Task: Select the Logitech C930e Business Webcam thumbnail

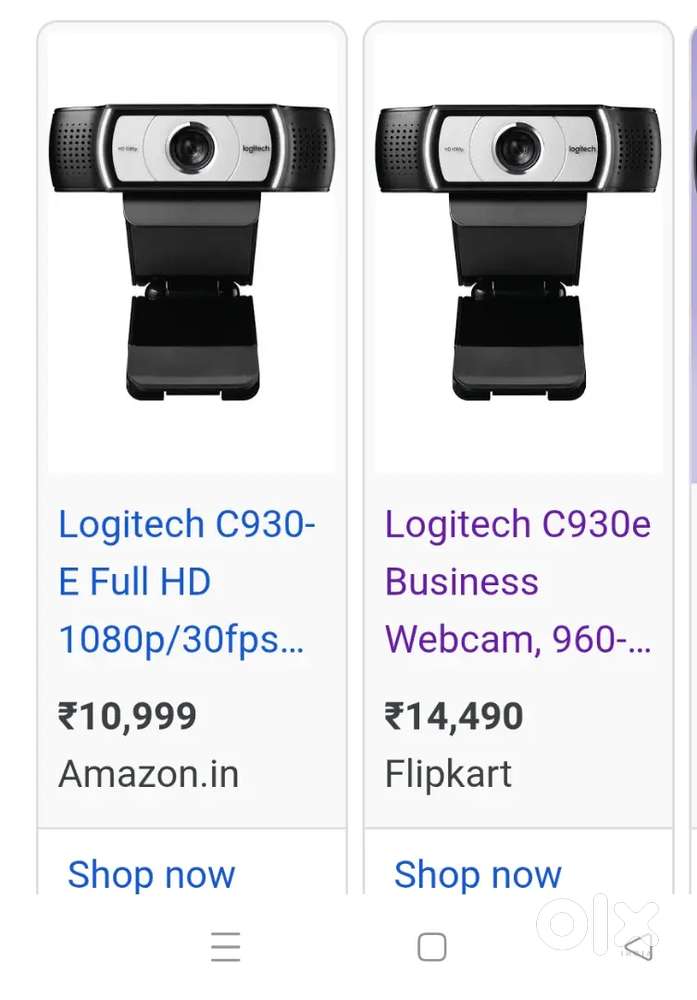Action: click(518, 250)
